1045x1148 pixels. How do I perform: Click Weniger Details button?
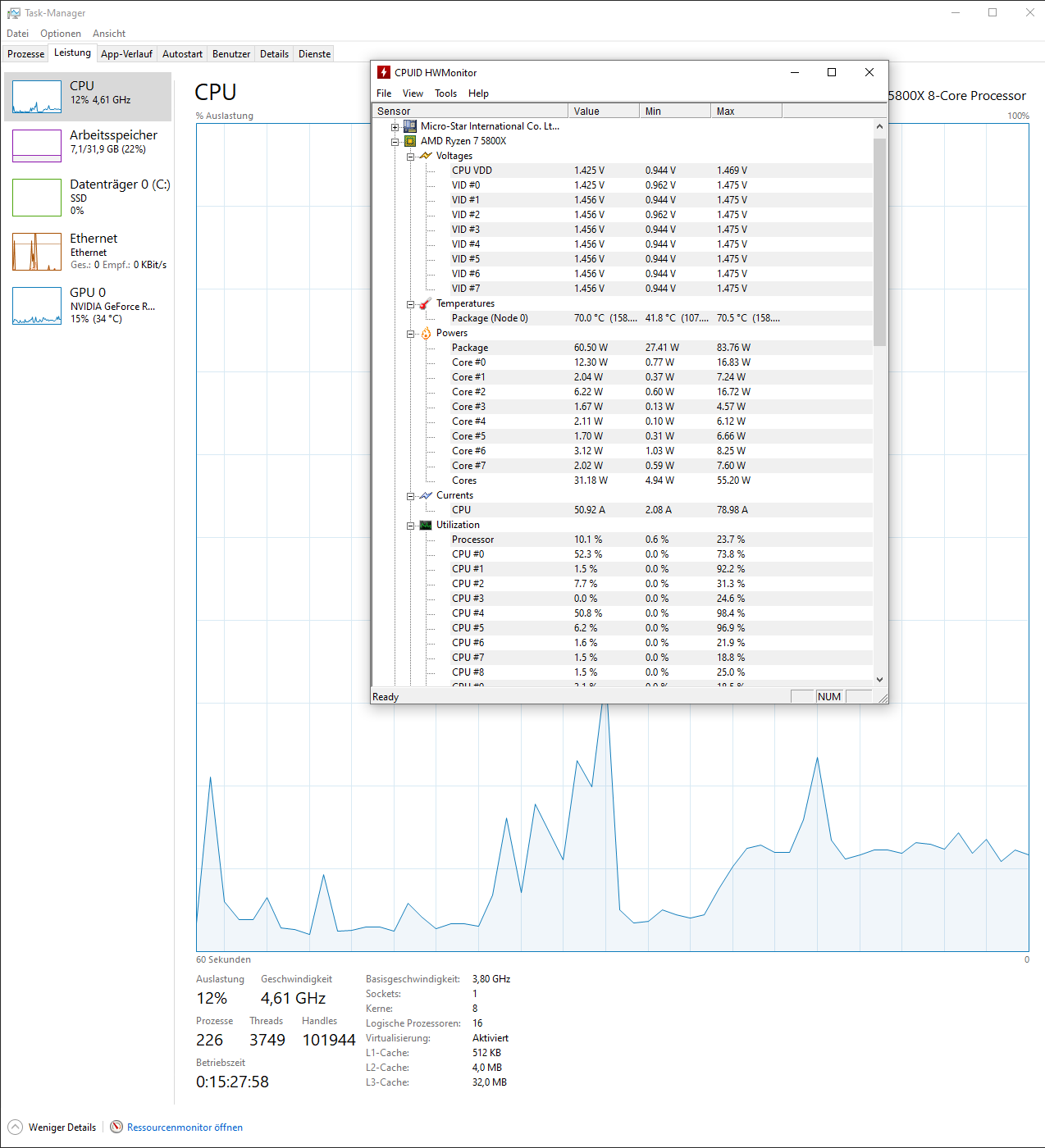(x=52, y=1127)
